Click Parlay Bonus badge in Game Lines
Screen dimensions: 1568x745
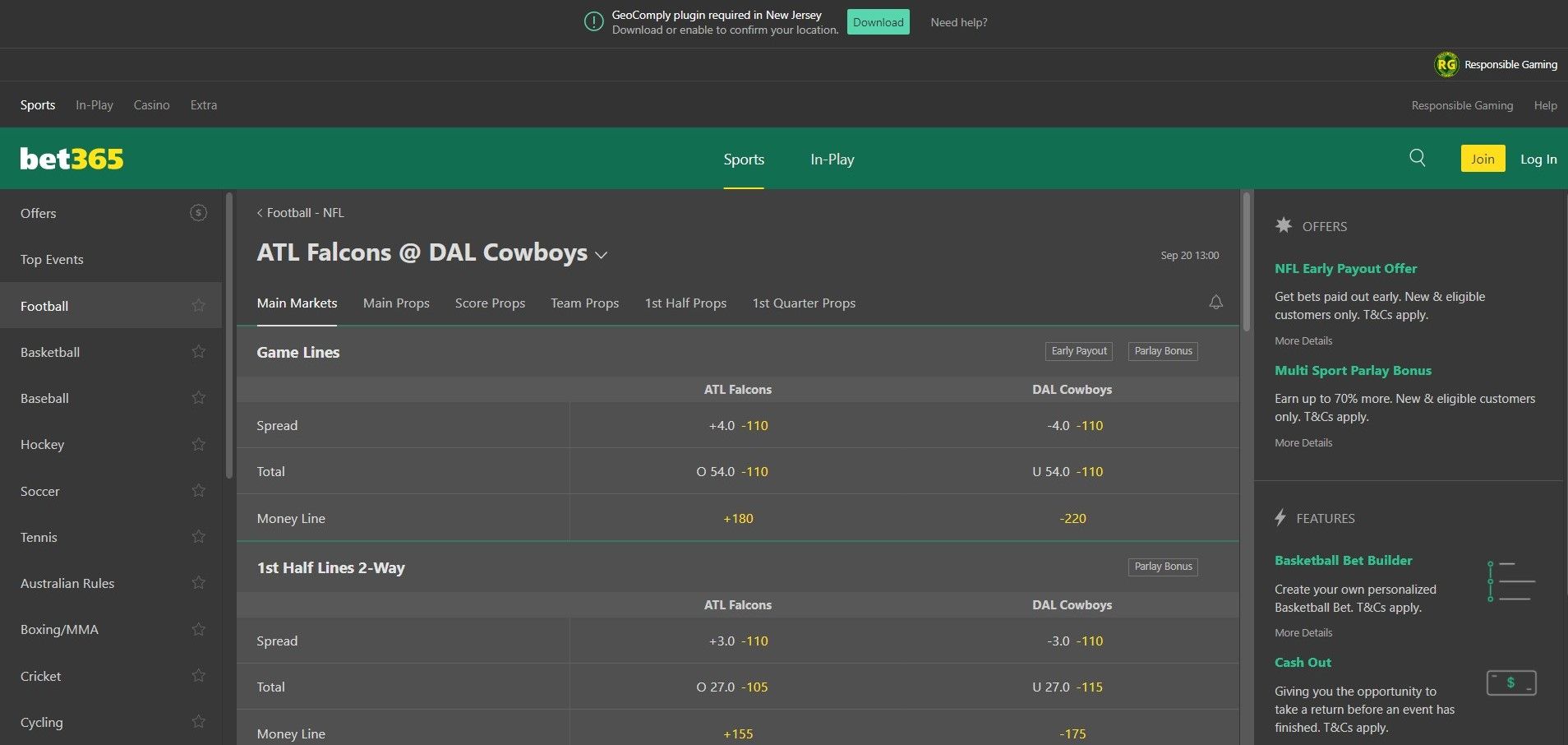[1163, 351]
